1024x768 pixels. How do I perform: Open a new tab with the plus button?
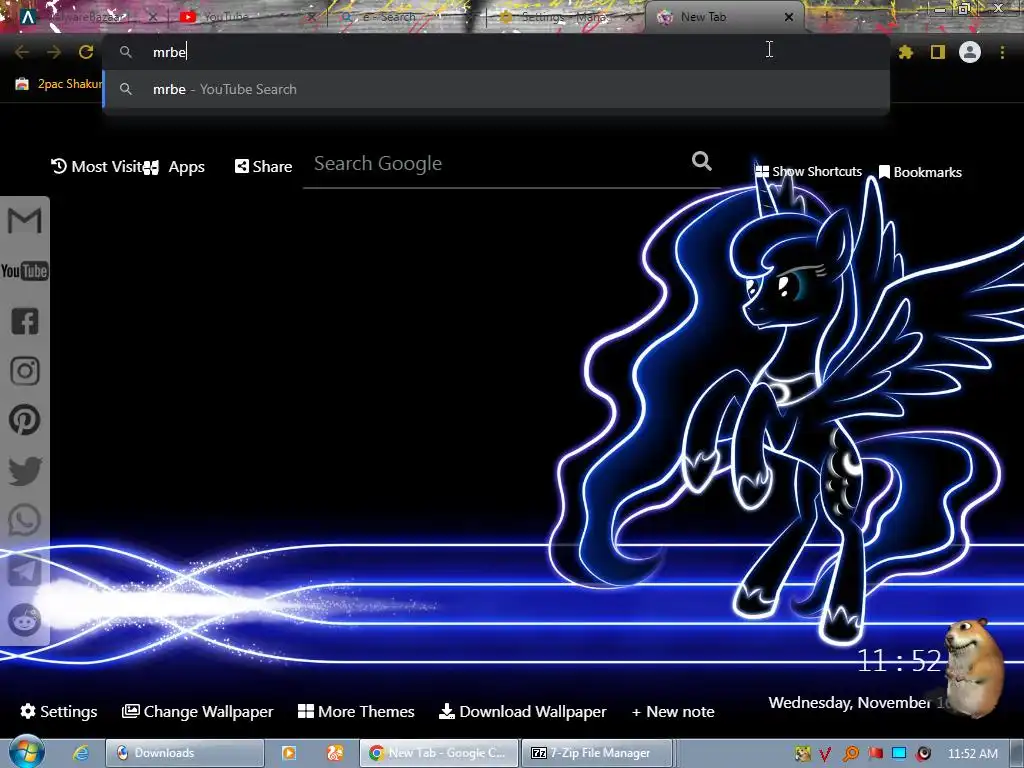(826, 17)
